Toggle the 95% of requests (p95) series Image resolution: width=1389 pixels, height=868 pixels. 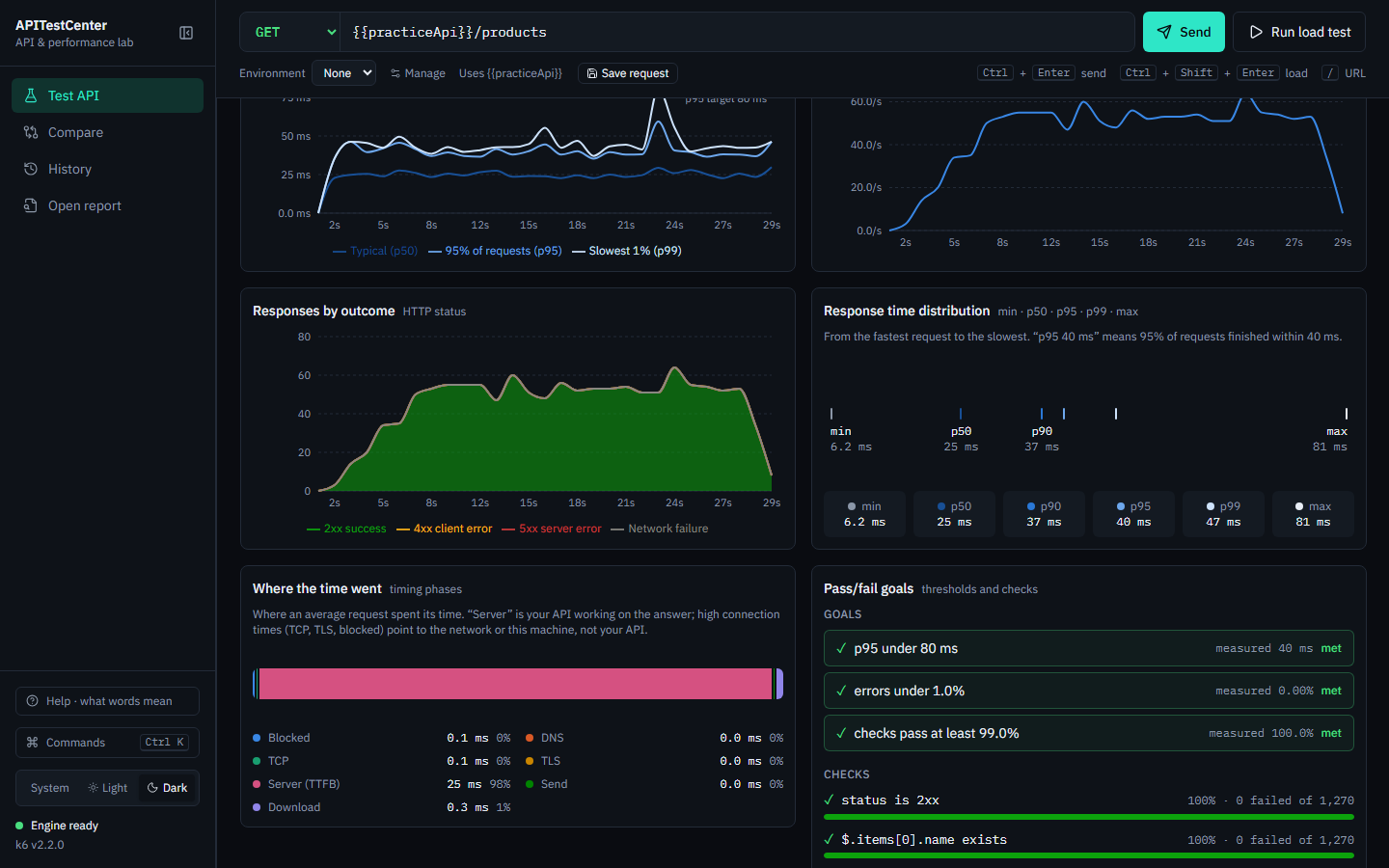click(495, 251)
